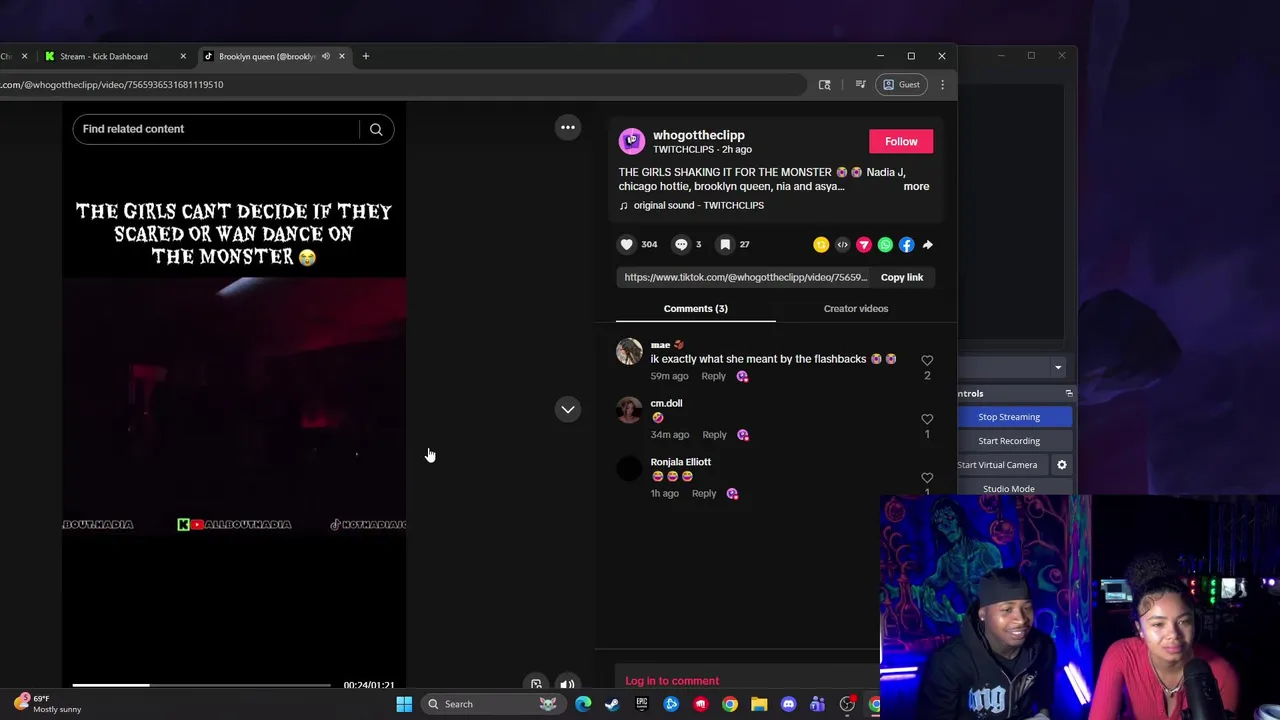Open Discord from the taskbar
Viewport: 1280px width, 720px height.
(788, 704)
